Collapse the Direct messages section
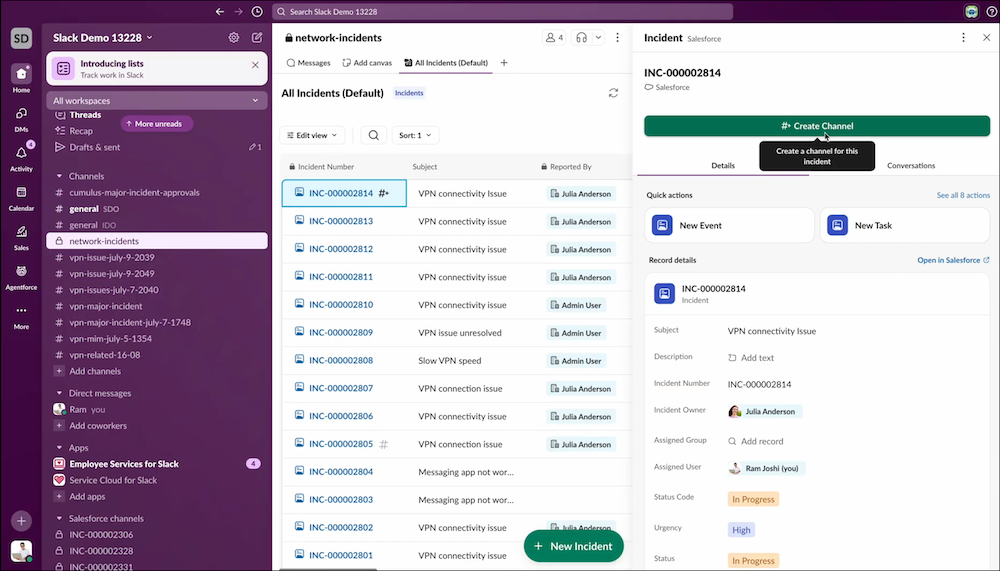 [x=59, y=393]
